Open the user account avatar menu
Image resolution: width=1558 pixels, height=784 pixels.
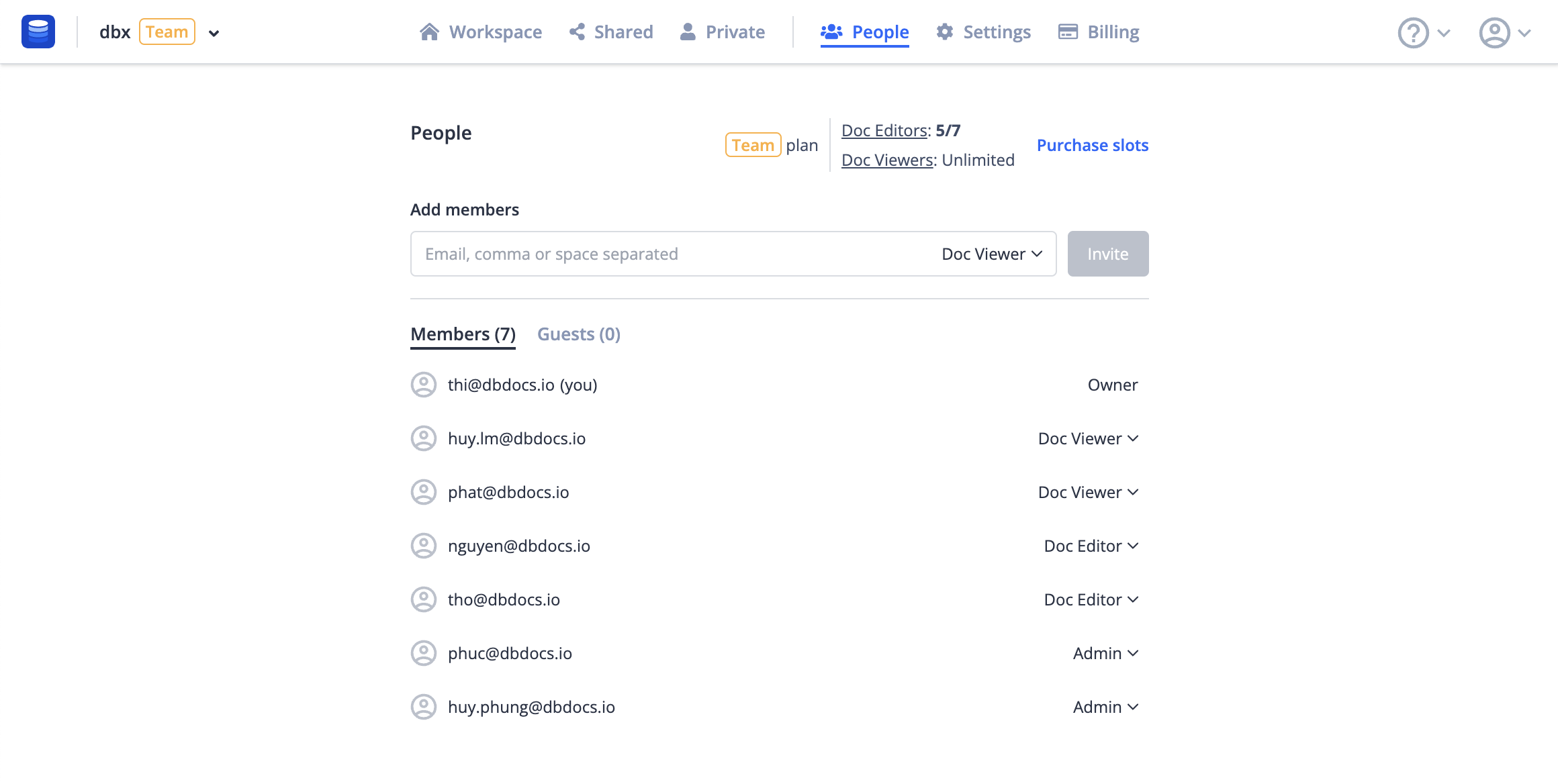coord(1504,32)
